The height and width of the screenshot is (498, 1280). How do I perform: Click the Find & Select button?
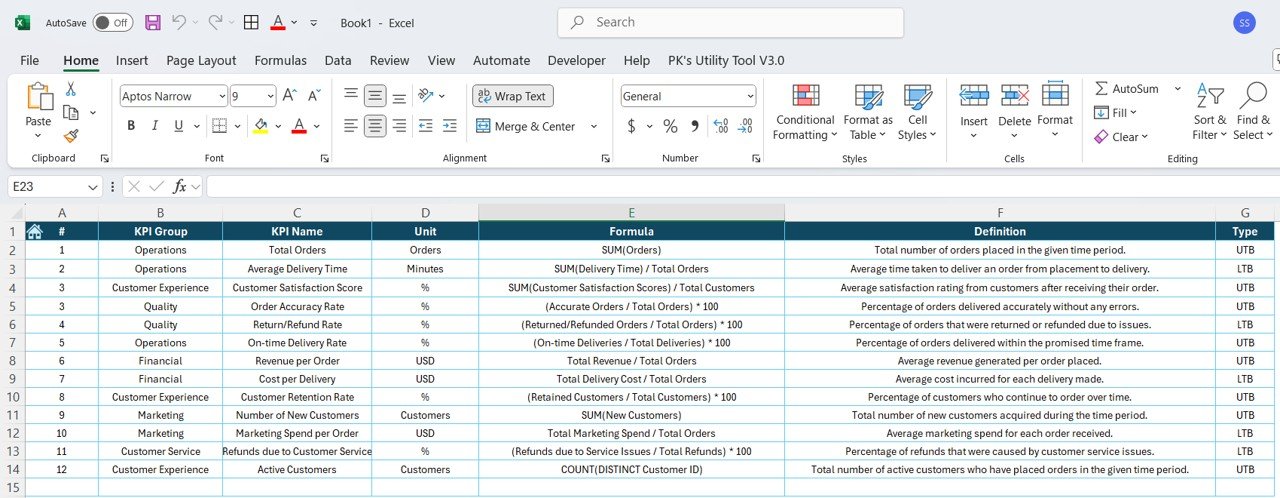pyautogui.click(x=1252, y=111)
